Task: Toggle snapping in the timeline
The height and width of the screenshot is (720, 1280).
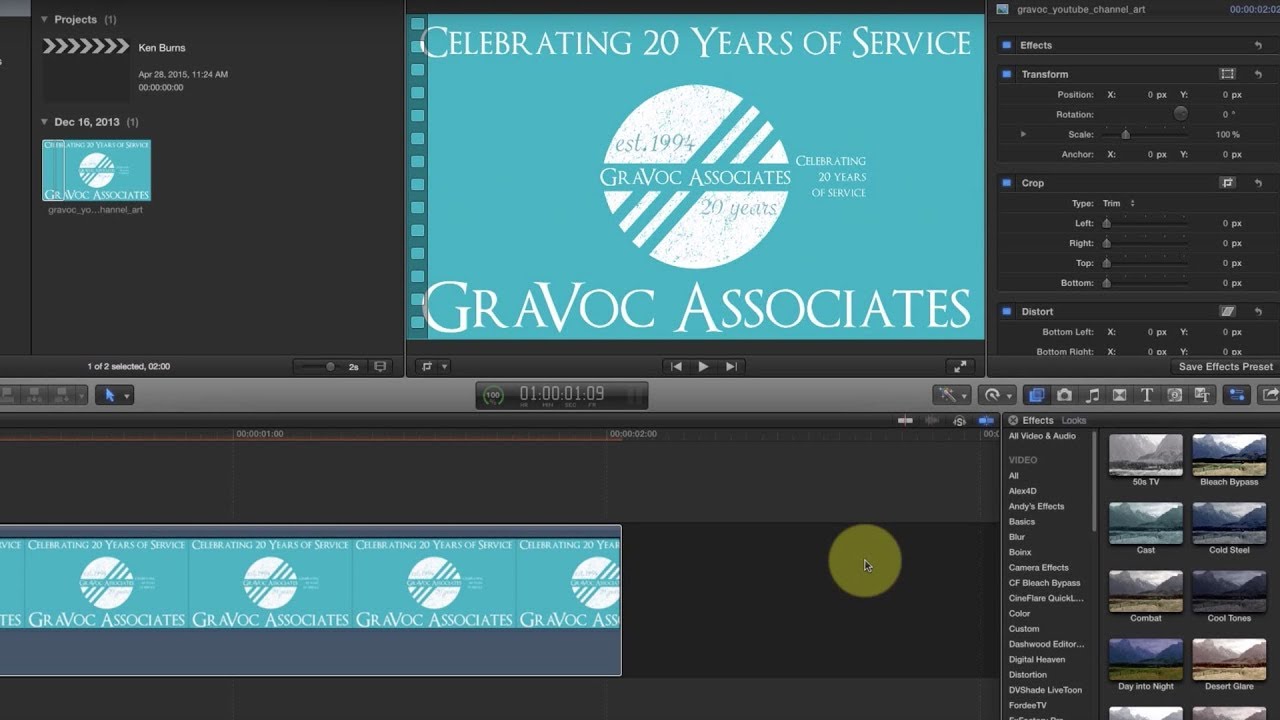Action: [987, 421]
